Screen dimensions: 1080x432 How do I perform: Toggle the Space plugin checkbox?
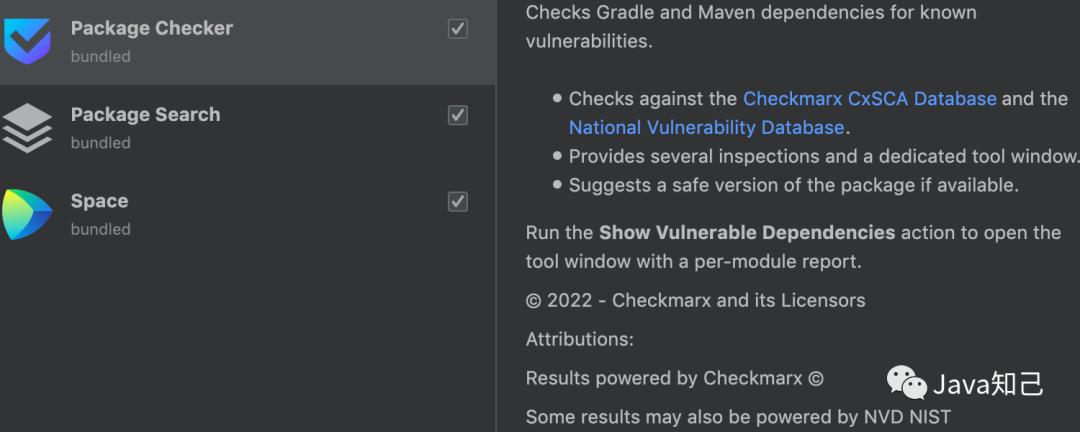pyautogui.click(x=458, y=201)
